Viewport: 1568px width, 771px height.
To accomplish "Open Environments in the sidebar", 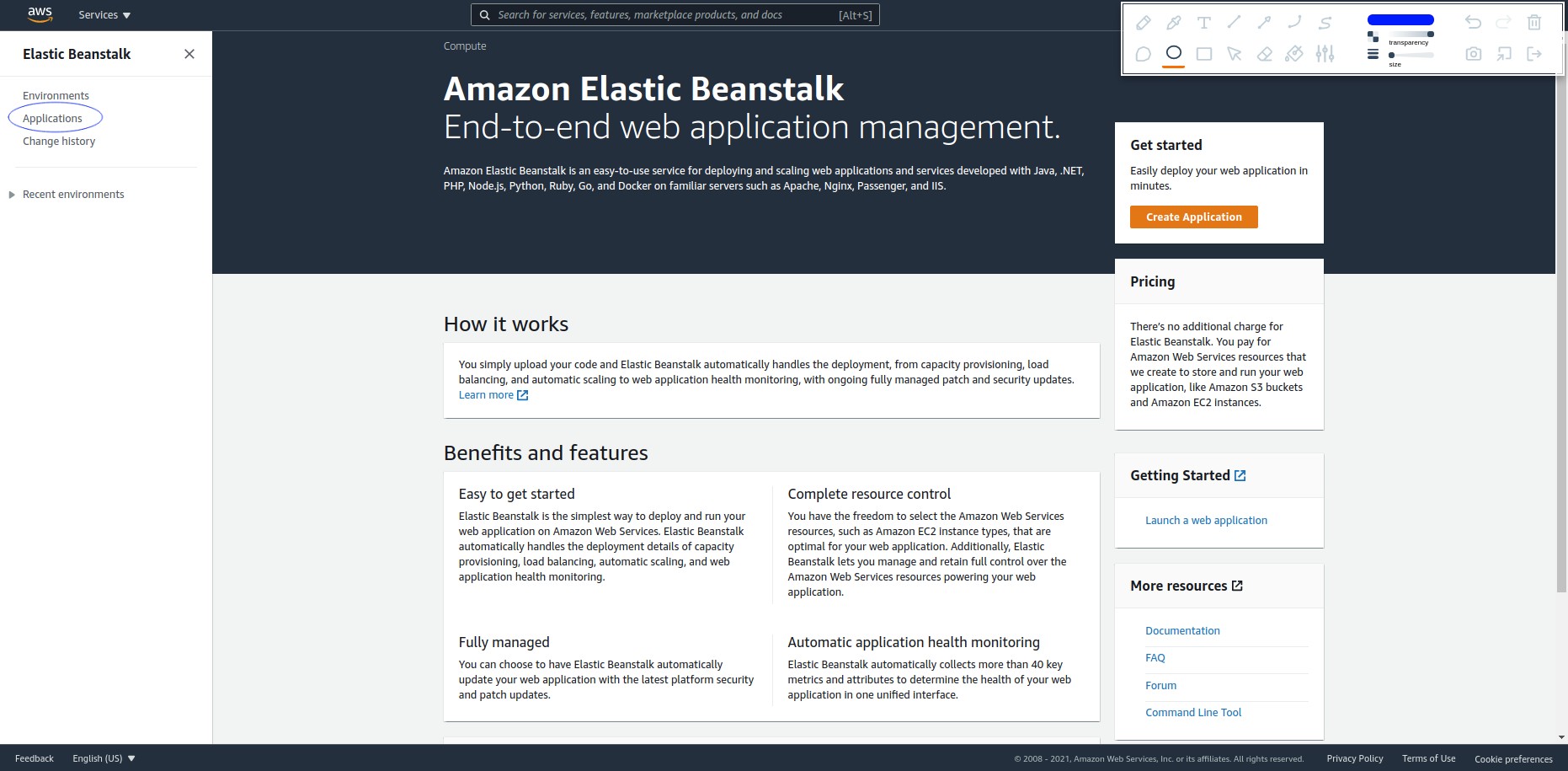I will 56,95.
